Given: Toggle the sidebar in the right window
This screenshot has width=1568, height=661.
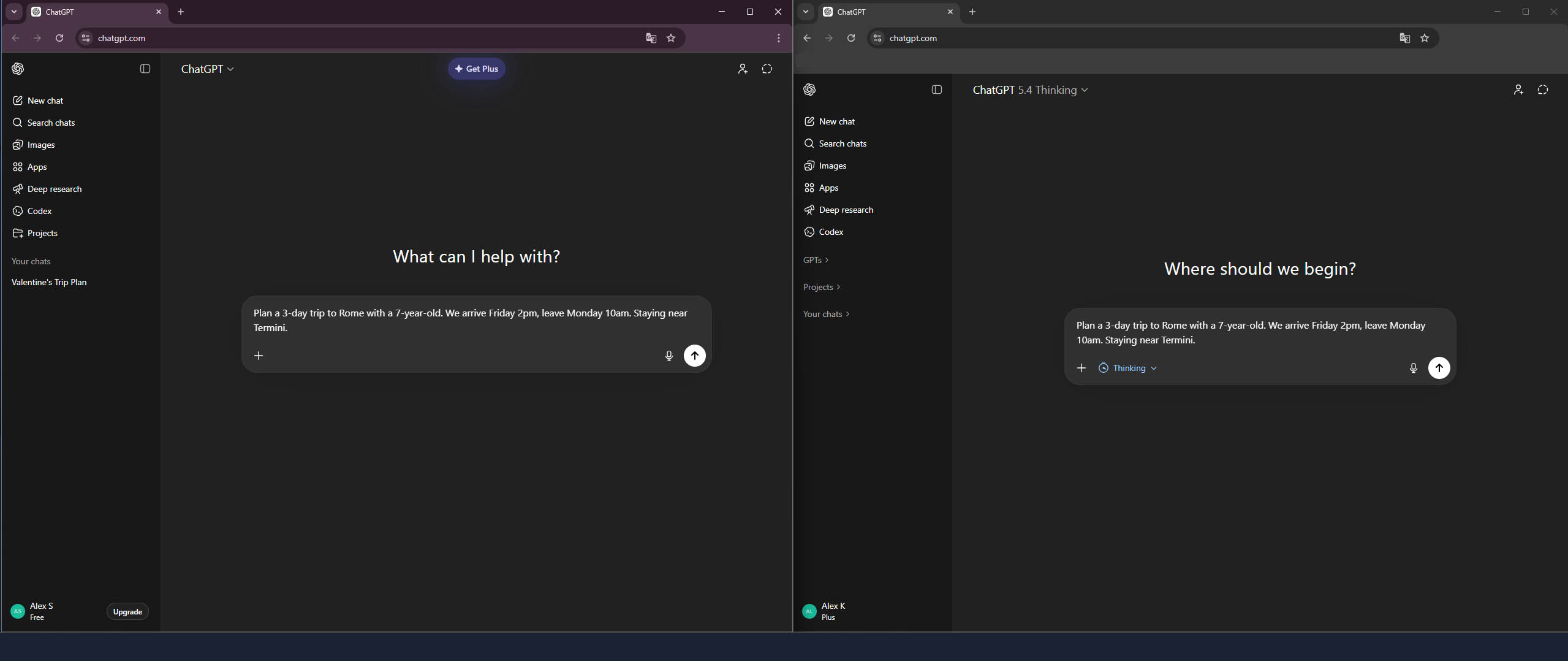Looking at the screenshot, I should 936,90.
